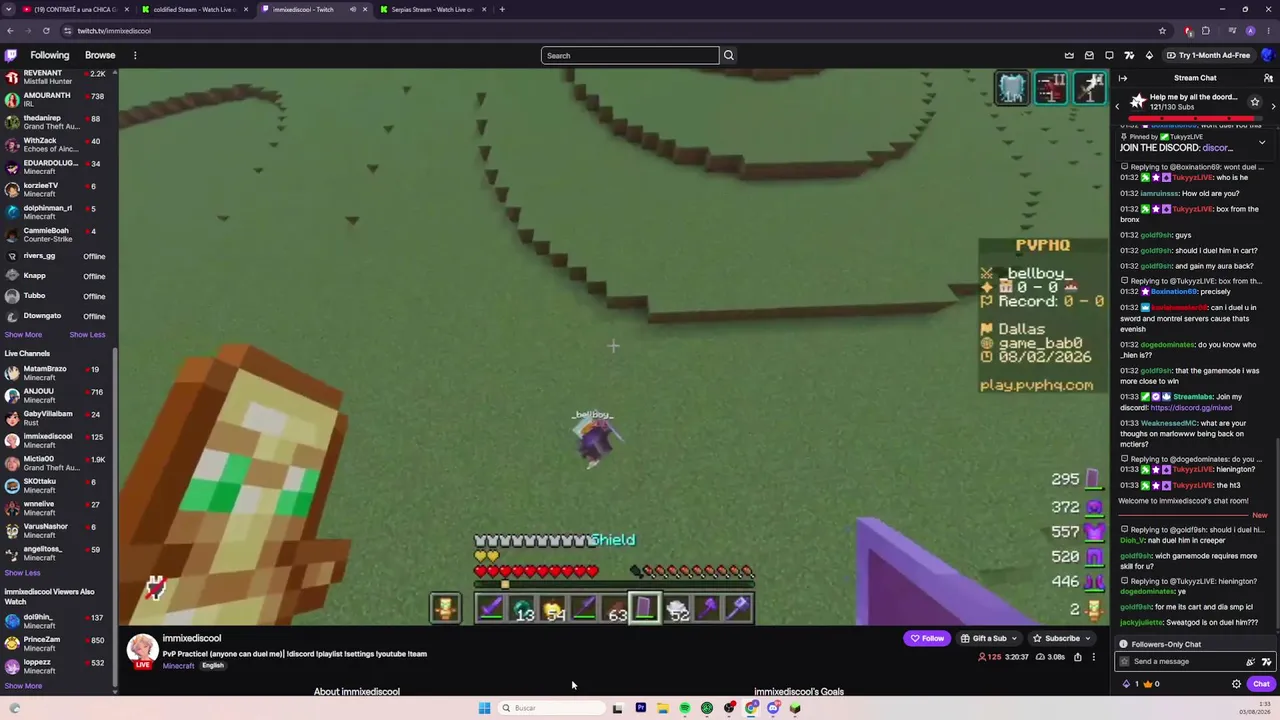Go to the next goal in chat header
1280x720 pixels.
pyautogui.click(x=1273, y=106)
